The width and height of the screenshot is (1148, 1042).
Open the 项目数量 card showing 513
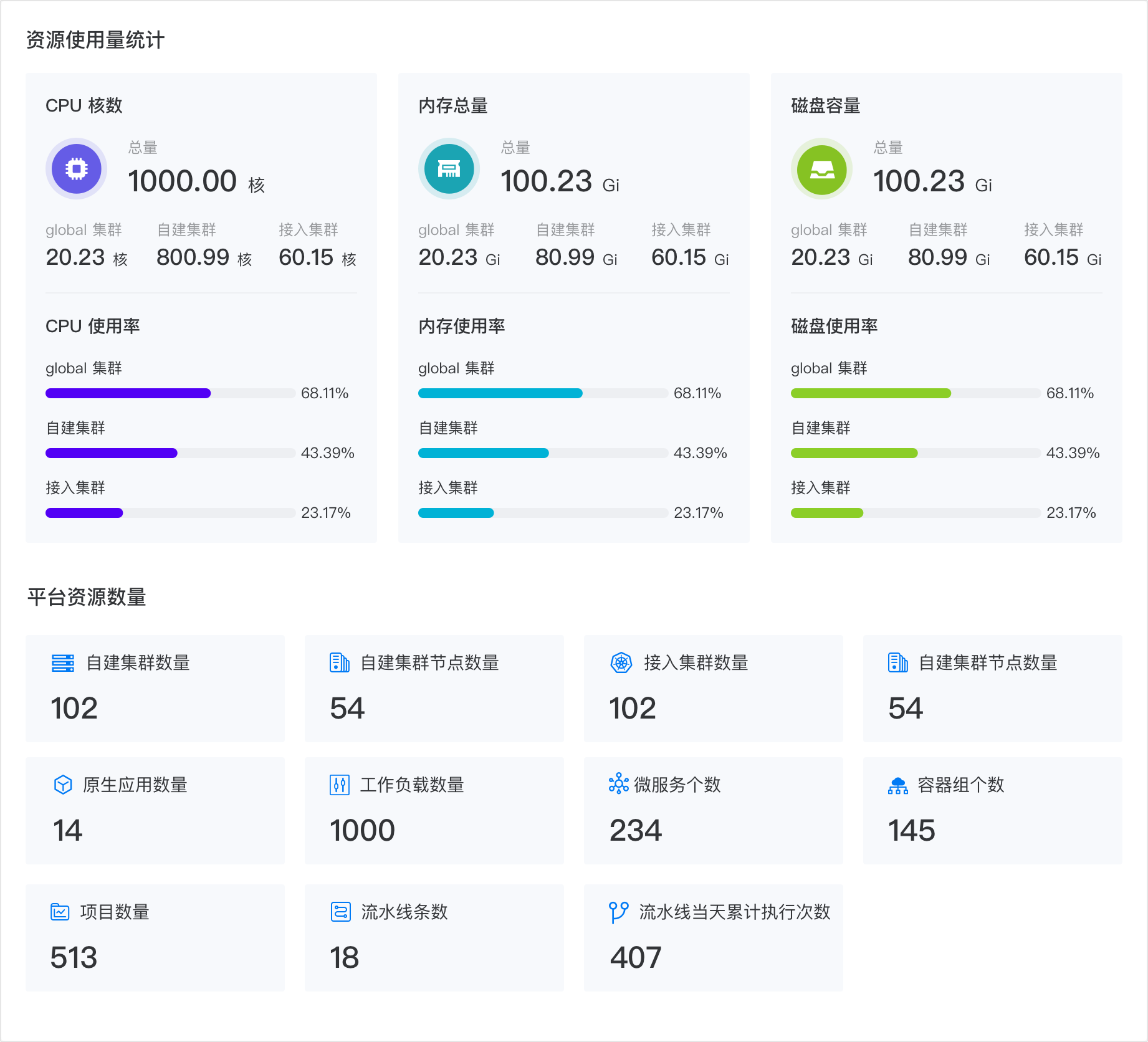click(155, 937)
